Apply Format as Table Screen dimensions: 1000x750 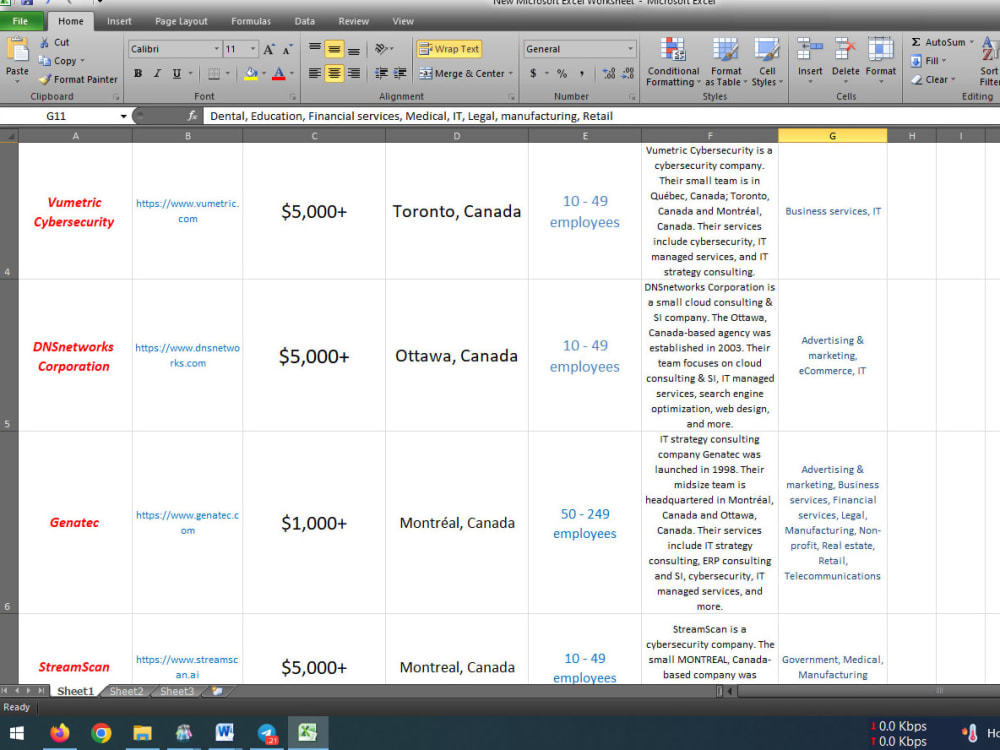[726, 62]
